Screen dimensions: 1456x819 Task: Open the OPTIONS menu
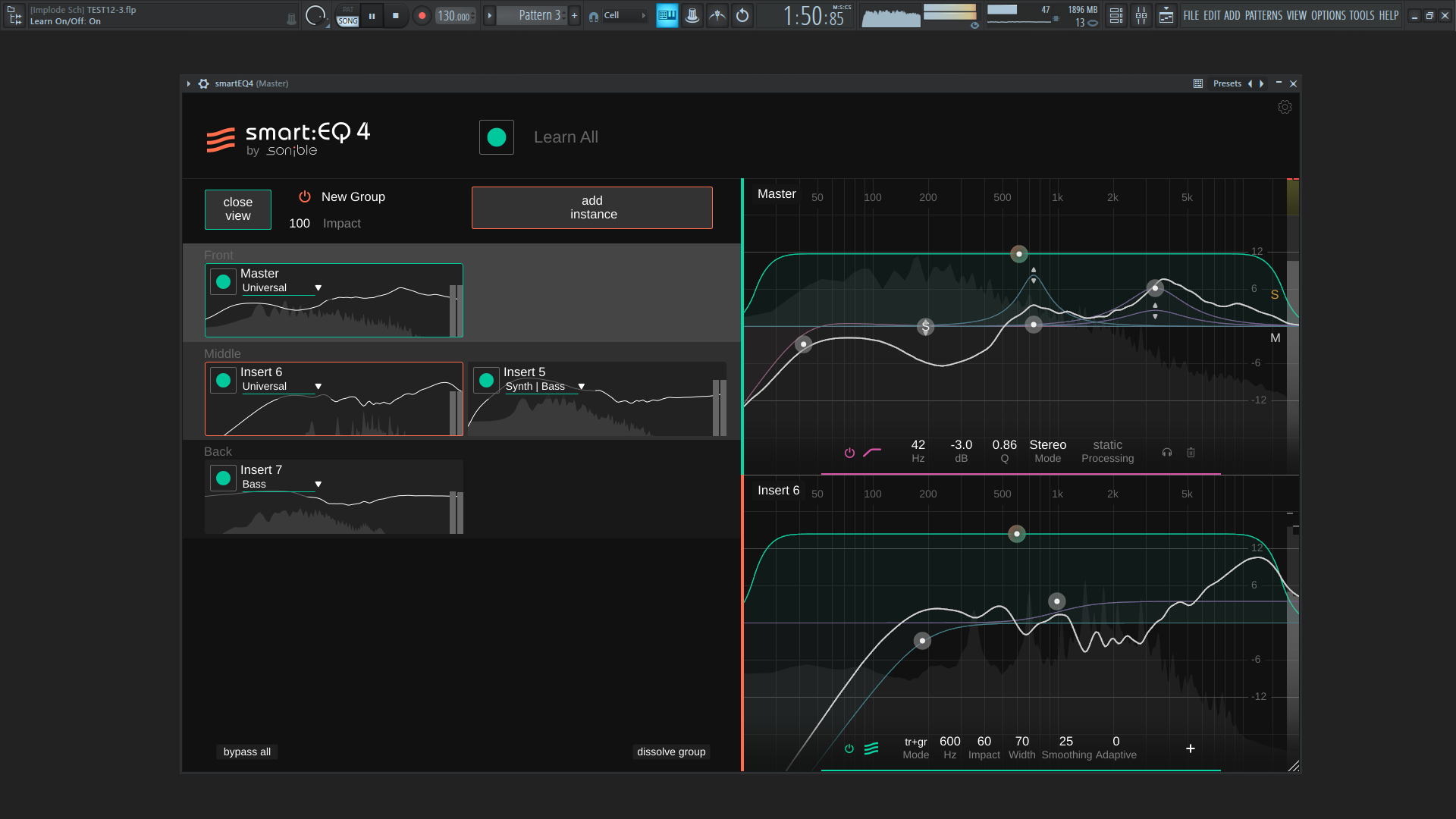(1329, 15)
